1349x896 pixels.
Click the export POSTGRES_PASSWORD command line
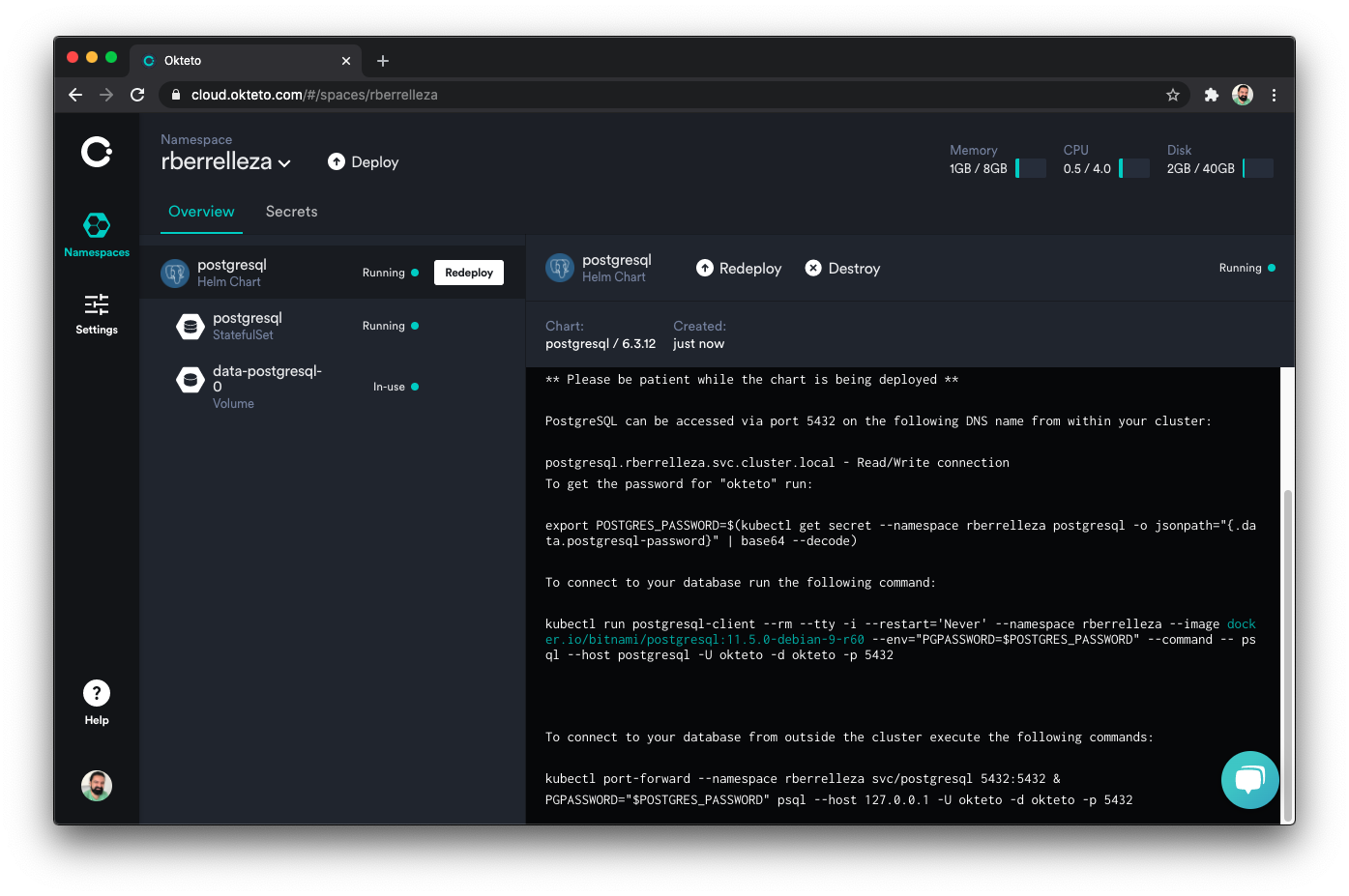(x=900, y=534)
